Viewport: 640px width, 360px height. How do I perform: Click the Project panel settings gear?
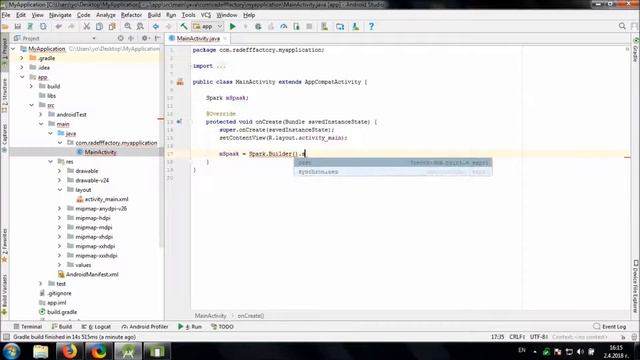[144, 38]
